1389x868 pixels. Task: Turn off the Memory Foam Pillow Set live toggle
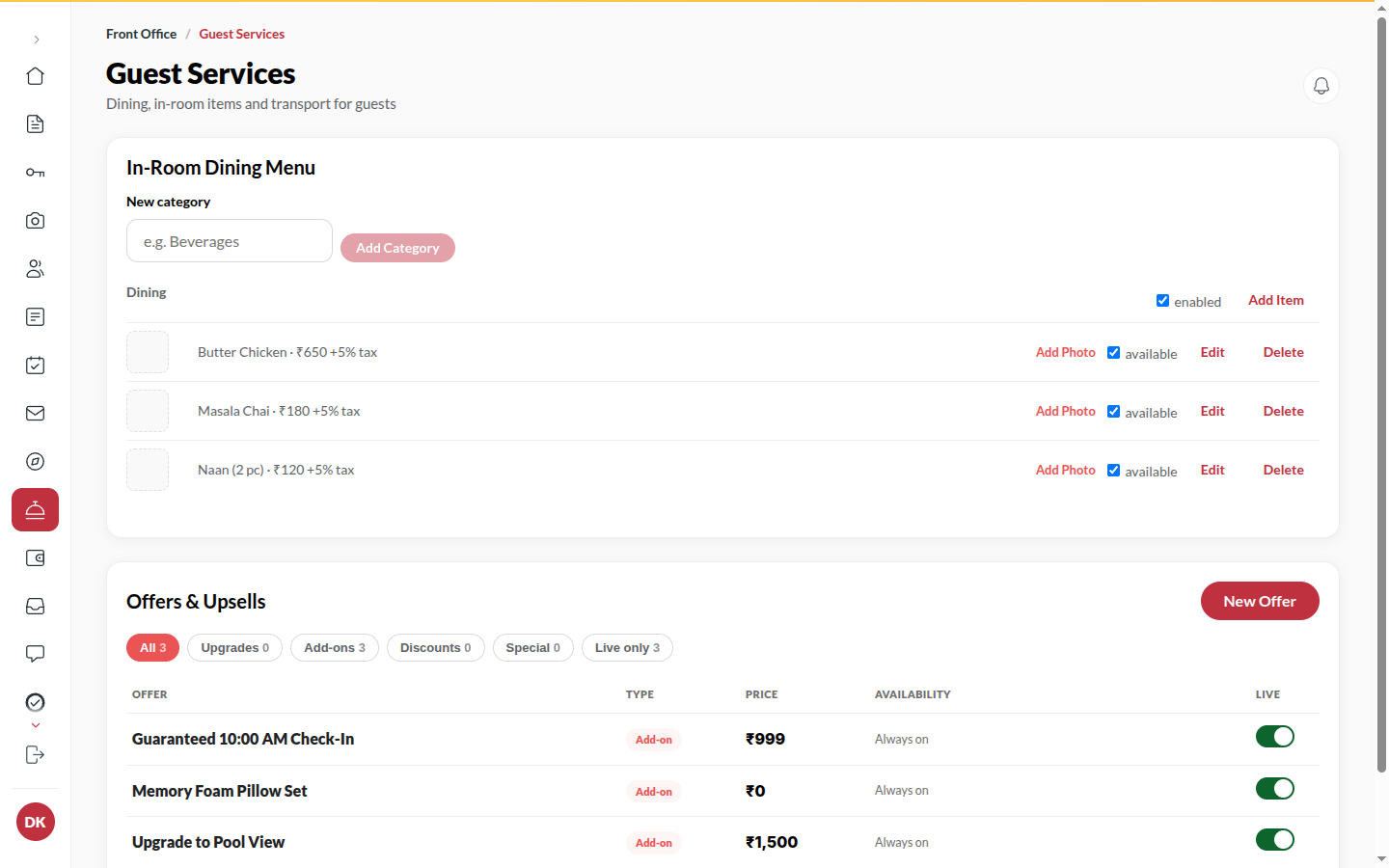click(1275, 789)
